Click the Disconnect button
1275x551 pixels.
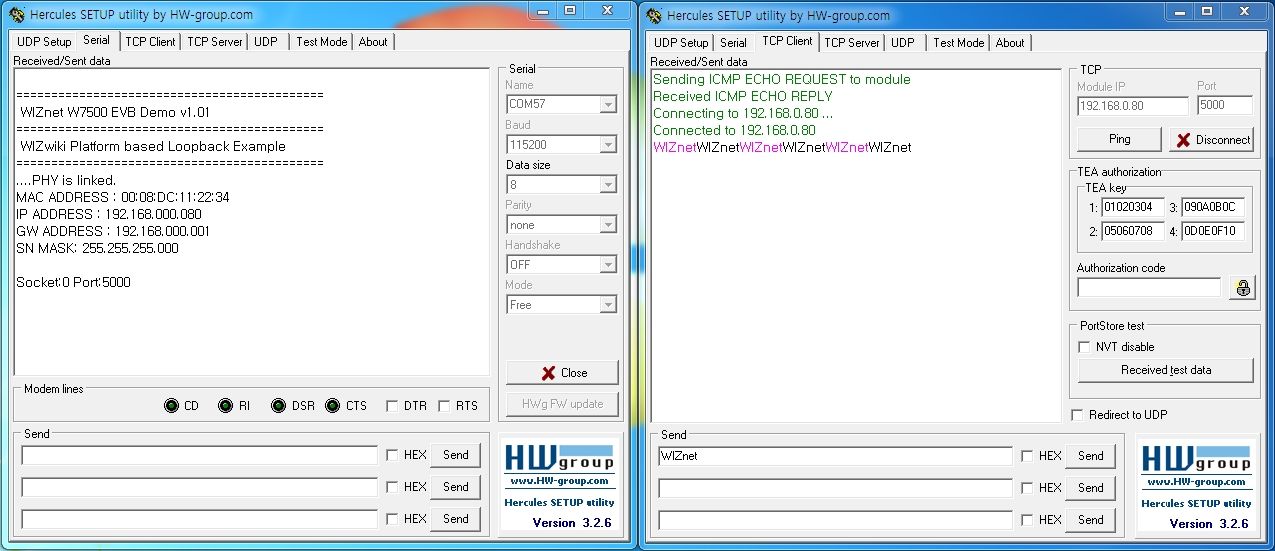click(1211, 140)
